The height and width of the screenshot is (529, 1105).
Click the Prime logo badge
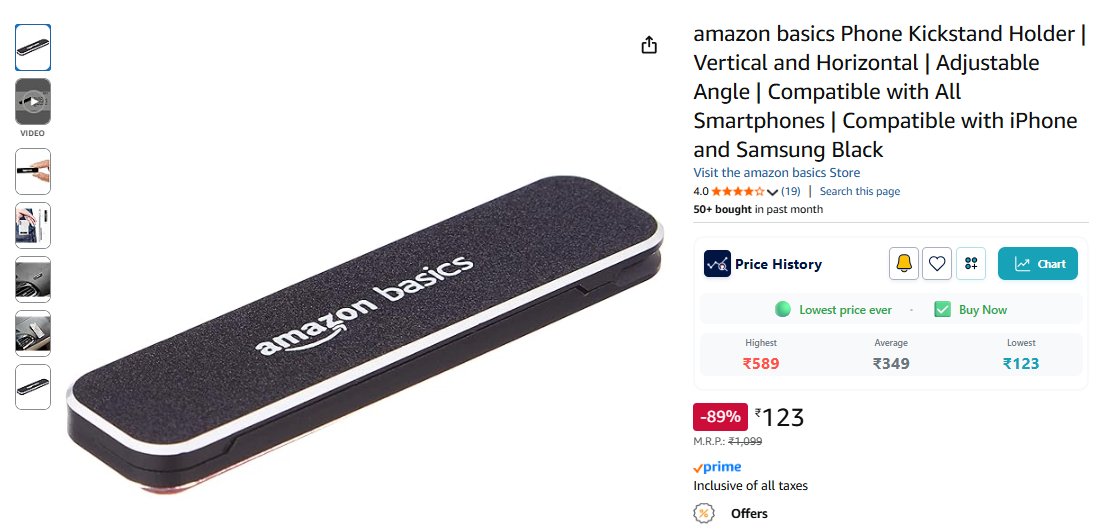click(717, 467)
